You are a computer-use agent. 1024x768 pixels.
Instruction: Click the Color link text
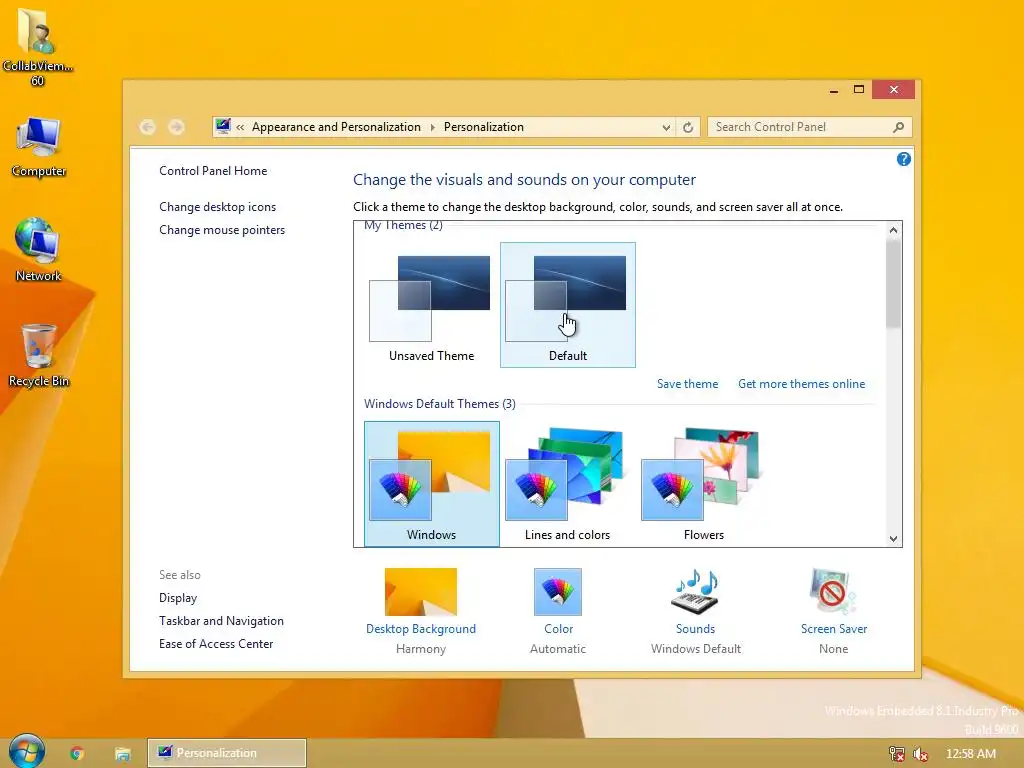(x=558, y=629)
